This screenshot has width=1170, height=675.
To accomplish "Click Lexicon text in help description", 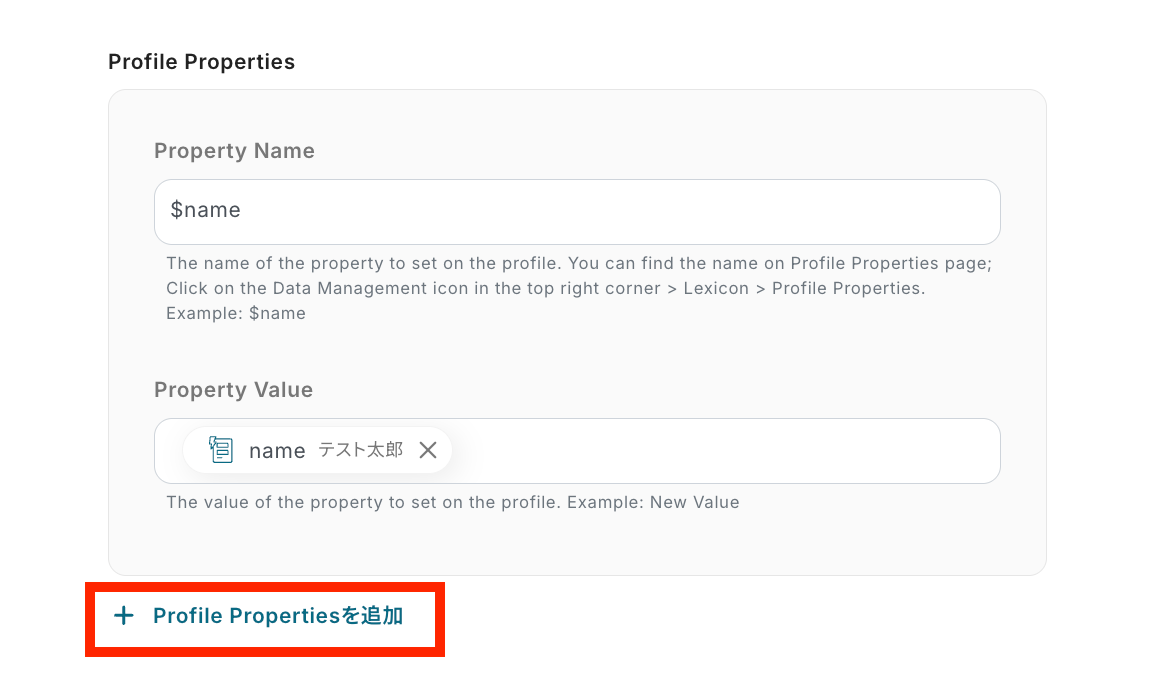I will pyautogui.click(x=719, y=288).
